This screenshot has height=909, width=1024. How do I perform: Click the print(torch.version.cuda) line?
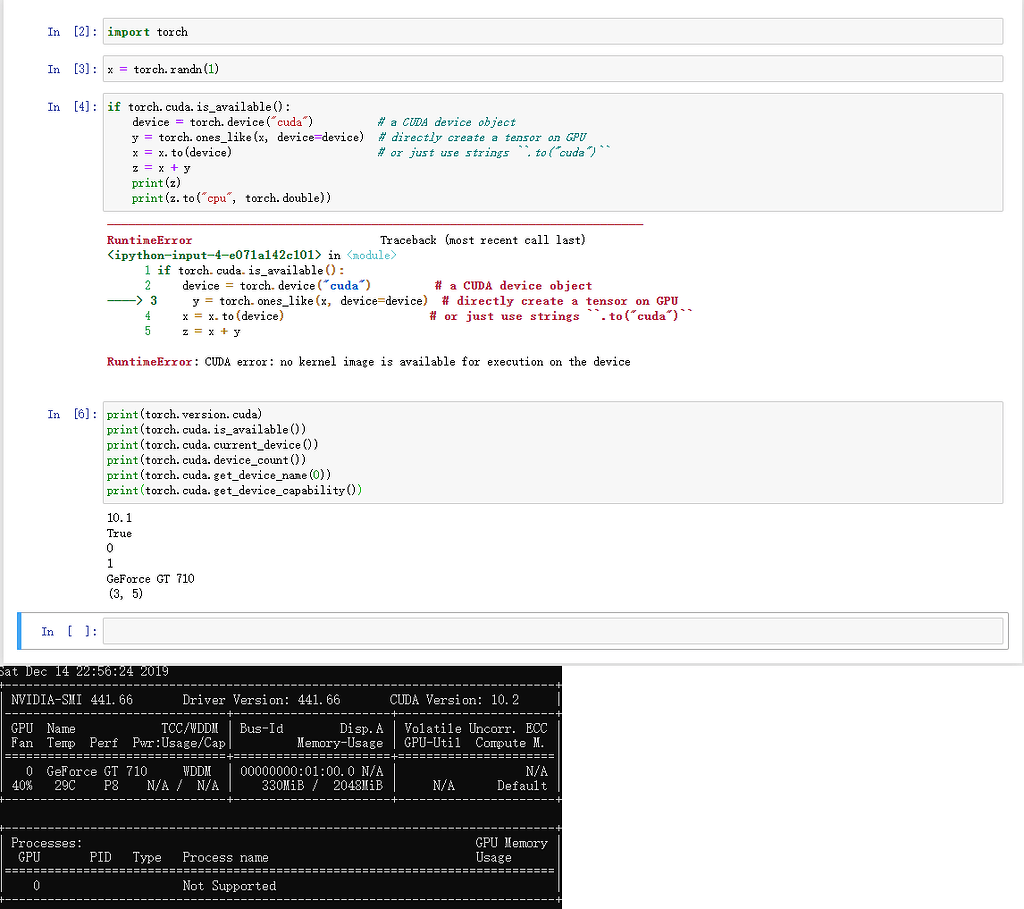tap(184, 414)
